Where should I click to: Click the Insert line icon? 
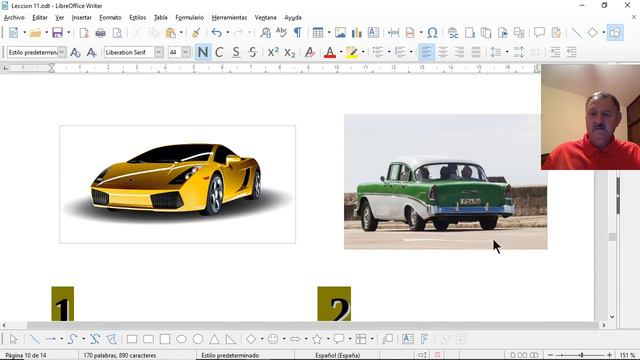coord(576,33)
